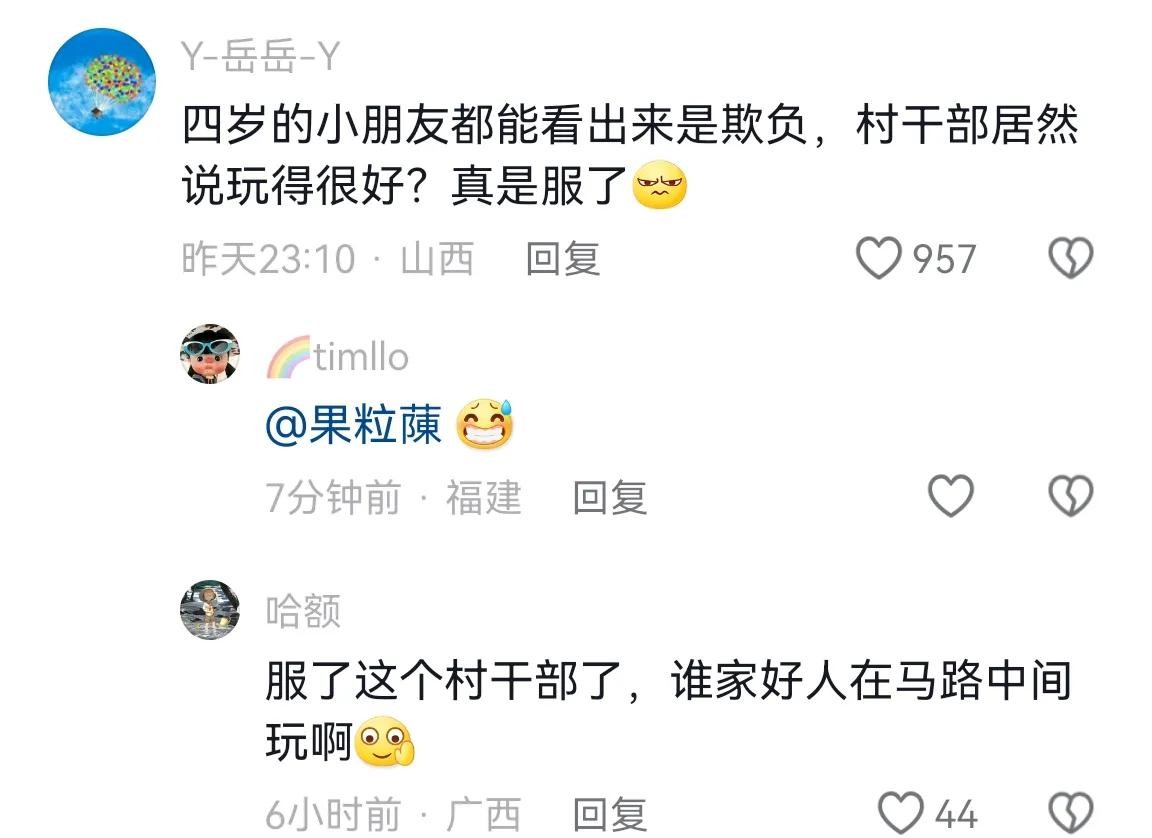Dislike Y-岳岳-Y's comment with broken heart

tap(1070, 259)
